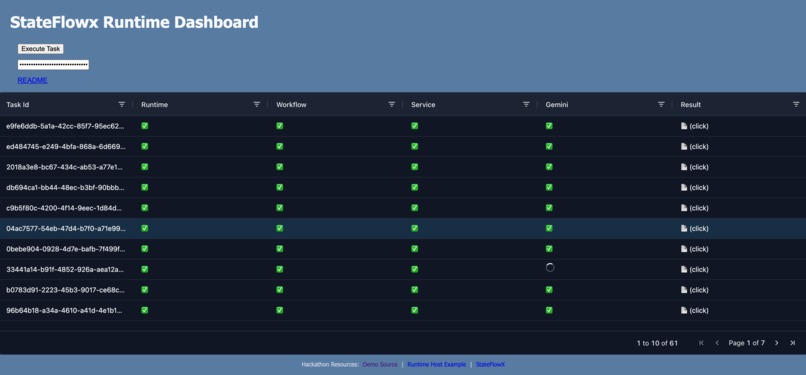This screenshot has height=375, width=806.
Task: Open filter menu for Task Id column
Action: pyautogui.click(x=122, y=104)
